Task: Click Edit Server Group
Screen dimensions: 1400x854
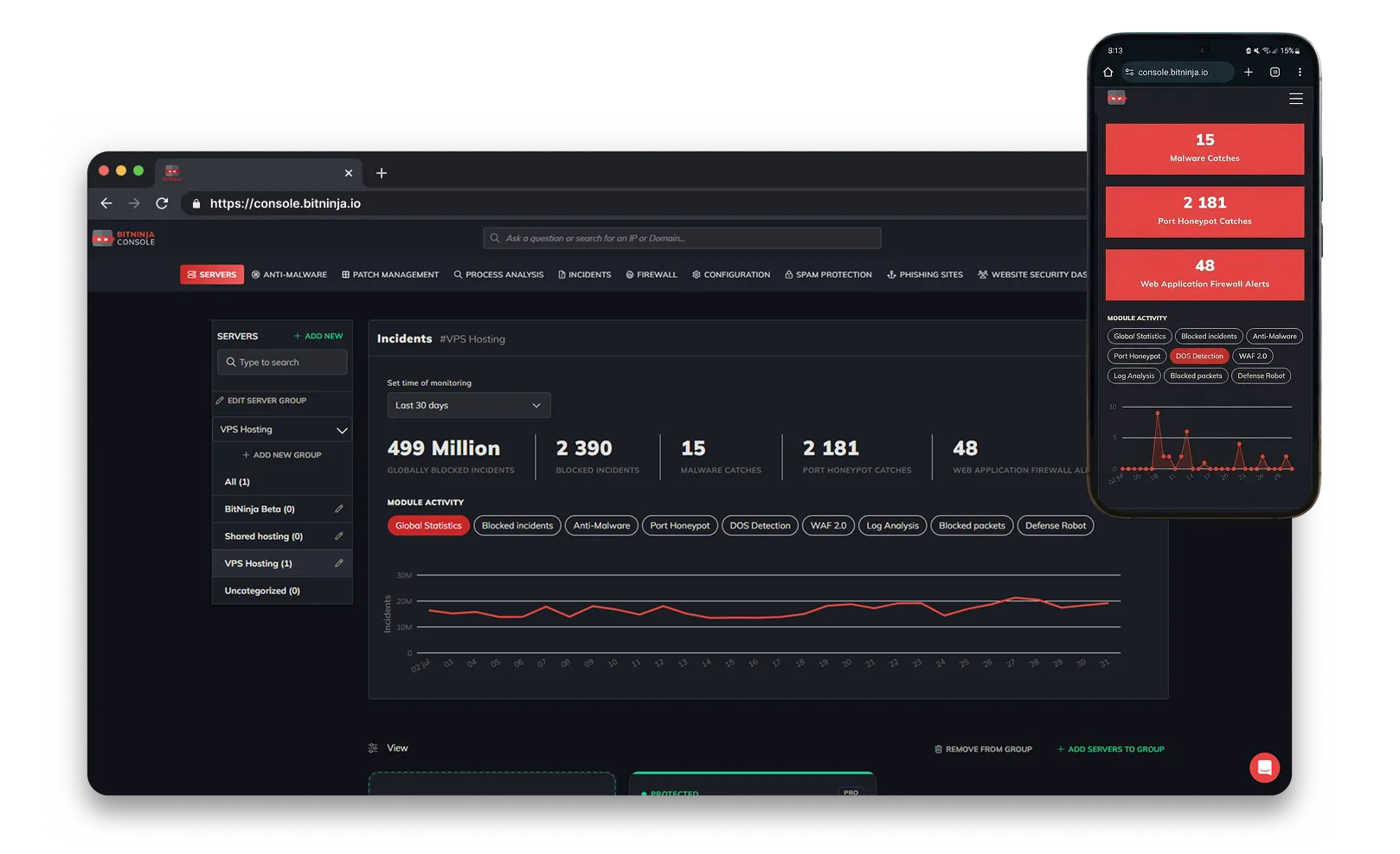Action: tap(261, 401)
